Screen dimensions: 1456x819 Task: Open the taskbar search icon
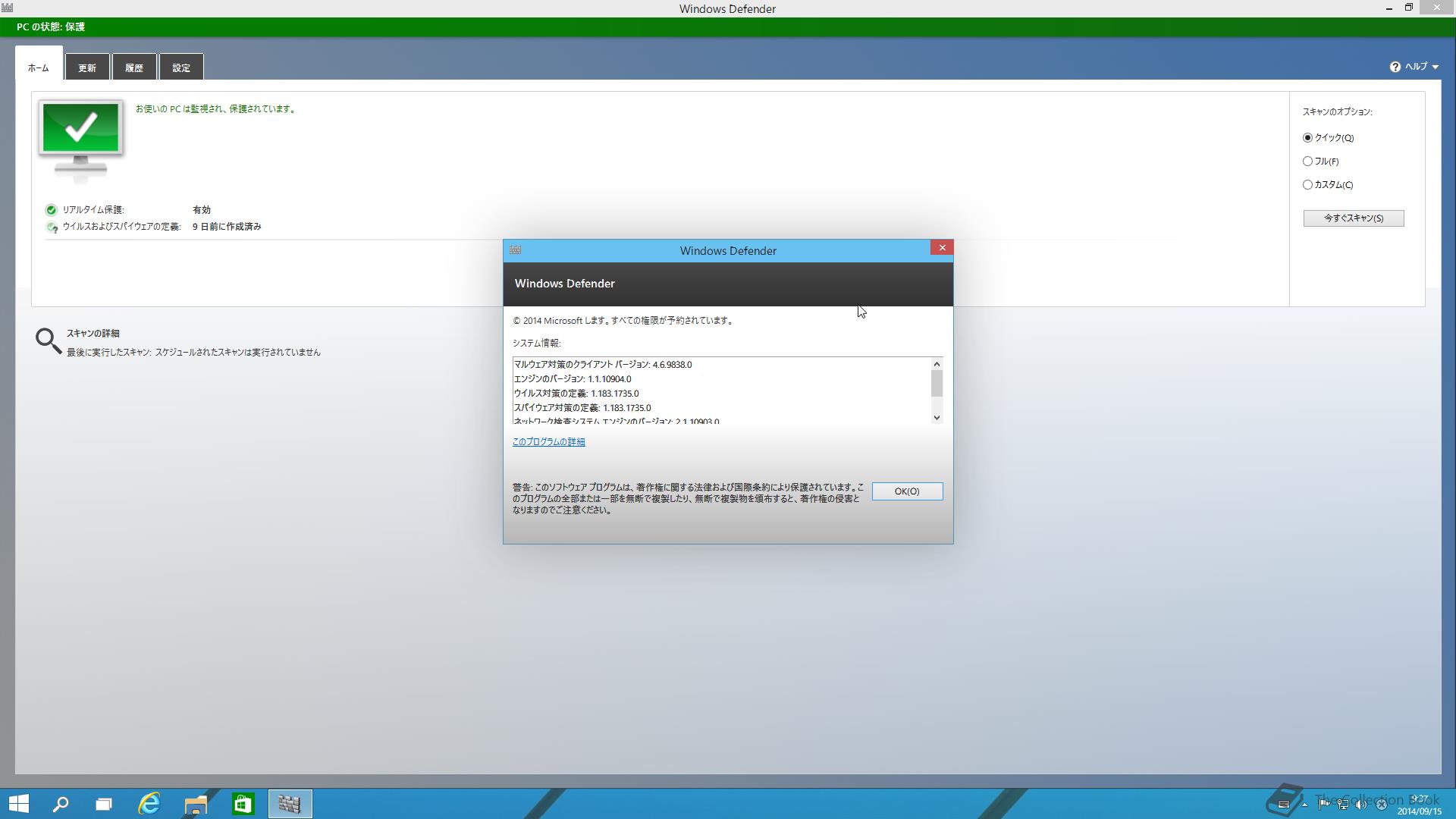coord(60,804)
